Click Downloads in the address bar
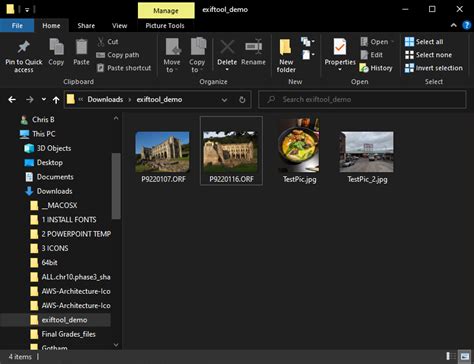 click(x=105, y=100)
